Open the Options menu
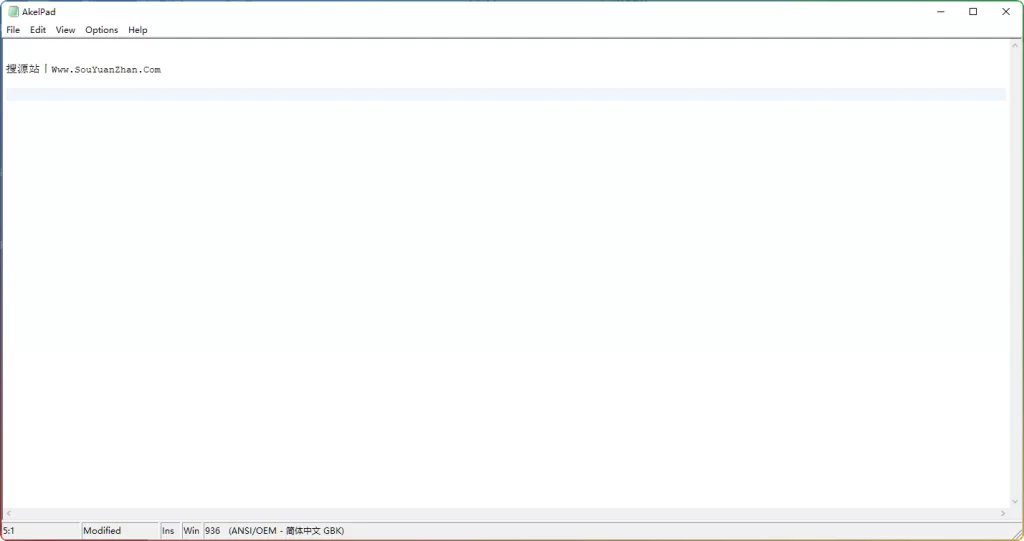 pos(101,30)
